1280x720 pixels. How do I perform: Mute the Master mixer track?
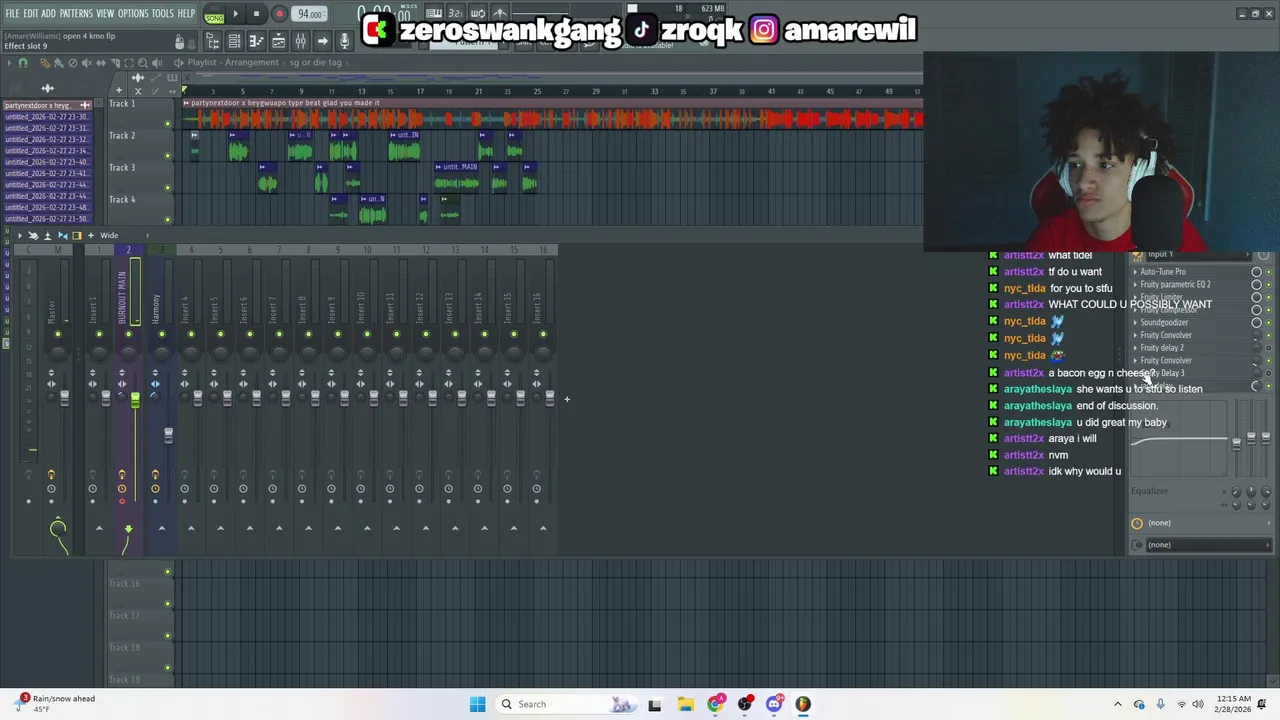[58, 334]
